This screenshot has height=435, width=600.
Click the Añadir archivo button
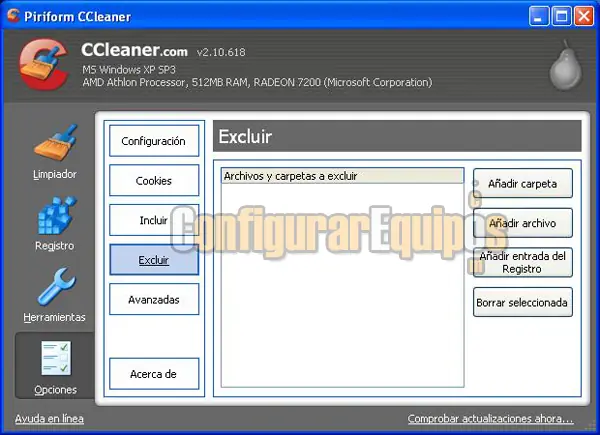coord(523,223)
